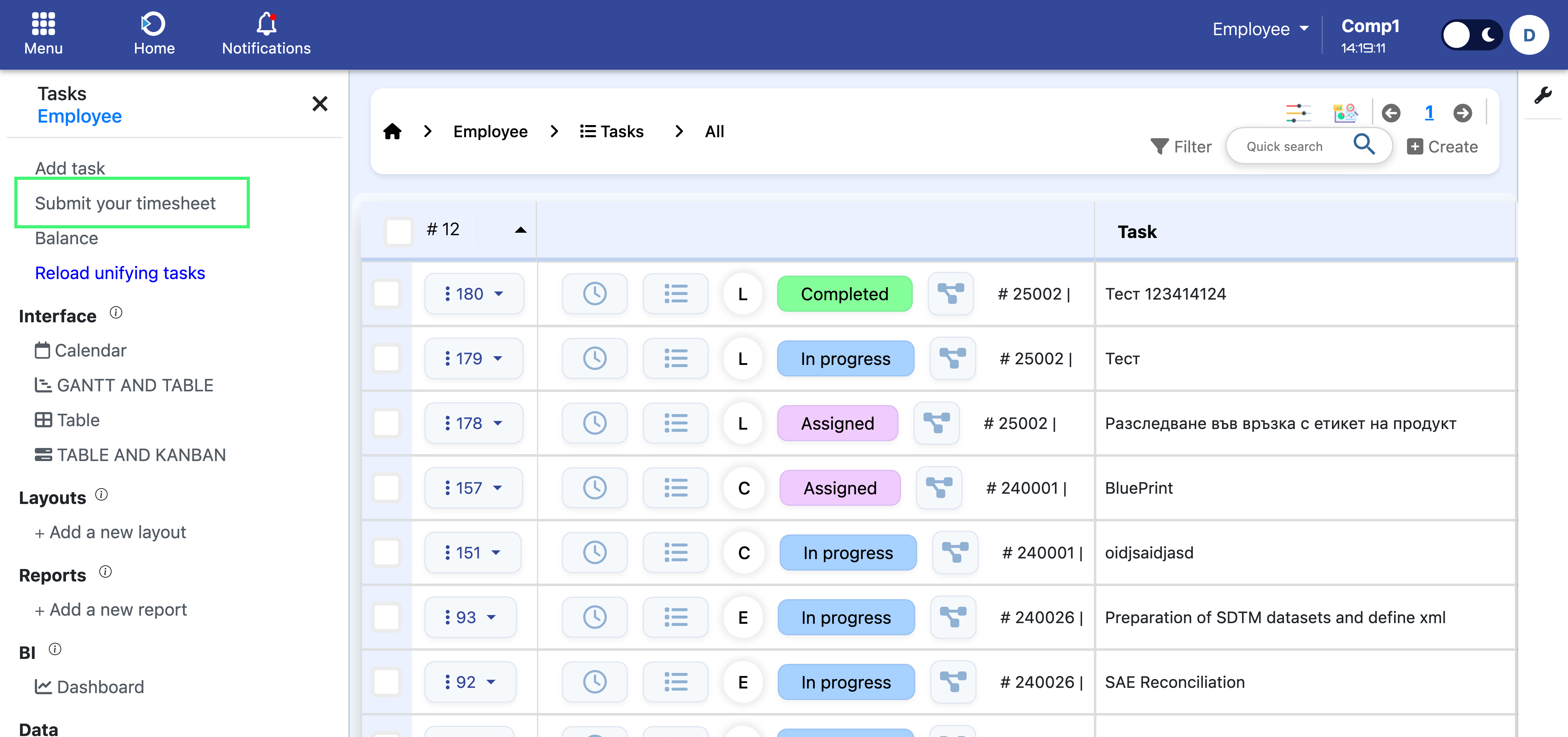Click the L priority badge on task 178
1568x737 pixels.
pos(743,423)
